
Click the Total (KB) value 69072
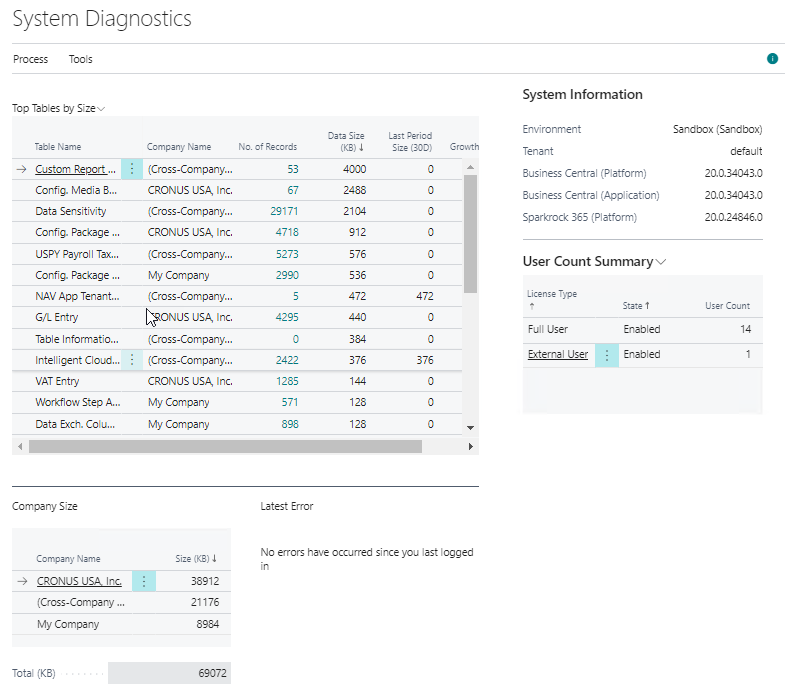coord(169,673)
